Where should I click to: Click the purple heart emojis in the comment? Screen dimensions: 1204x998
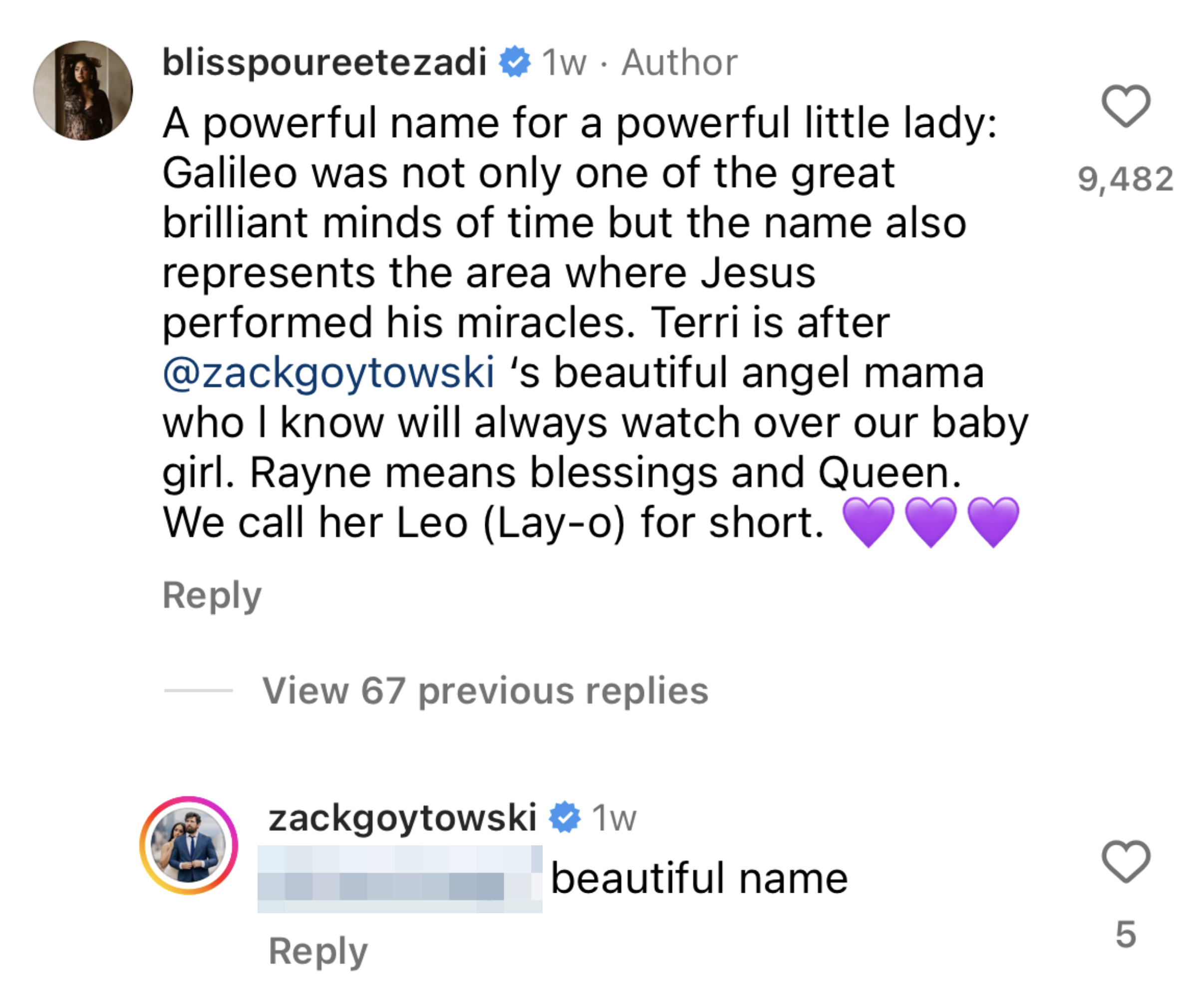point(930,522)
